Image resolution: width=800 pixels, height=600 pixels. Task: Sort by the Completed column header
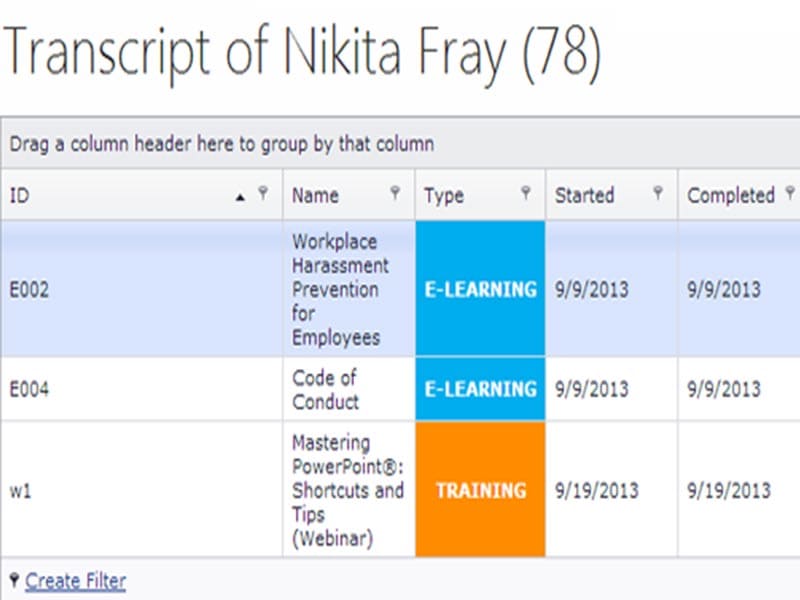point(731,196)
